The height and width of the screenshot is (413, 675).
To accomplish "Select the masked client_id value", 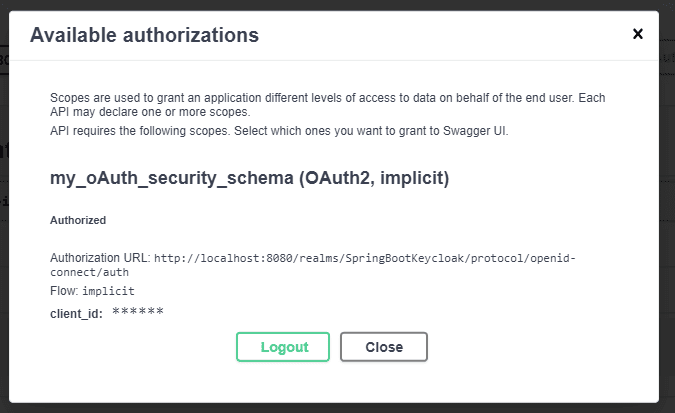I will (x=138, y=312).
